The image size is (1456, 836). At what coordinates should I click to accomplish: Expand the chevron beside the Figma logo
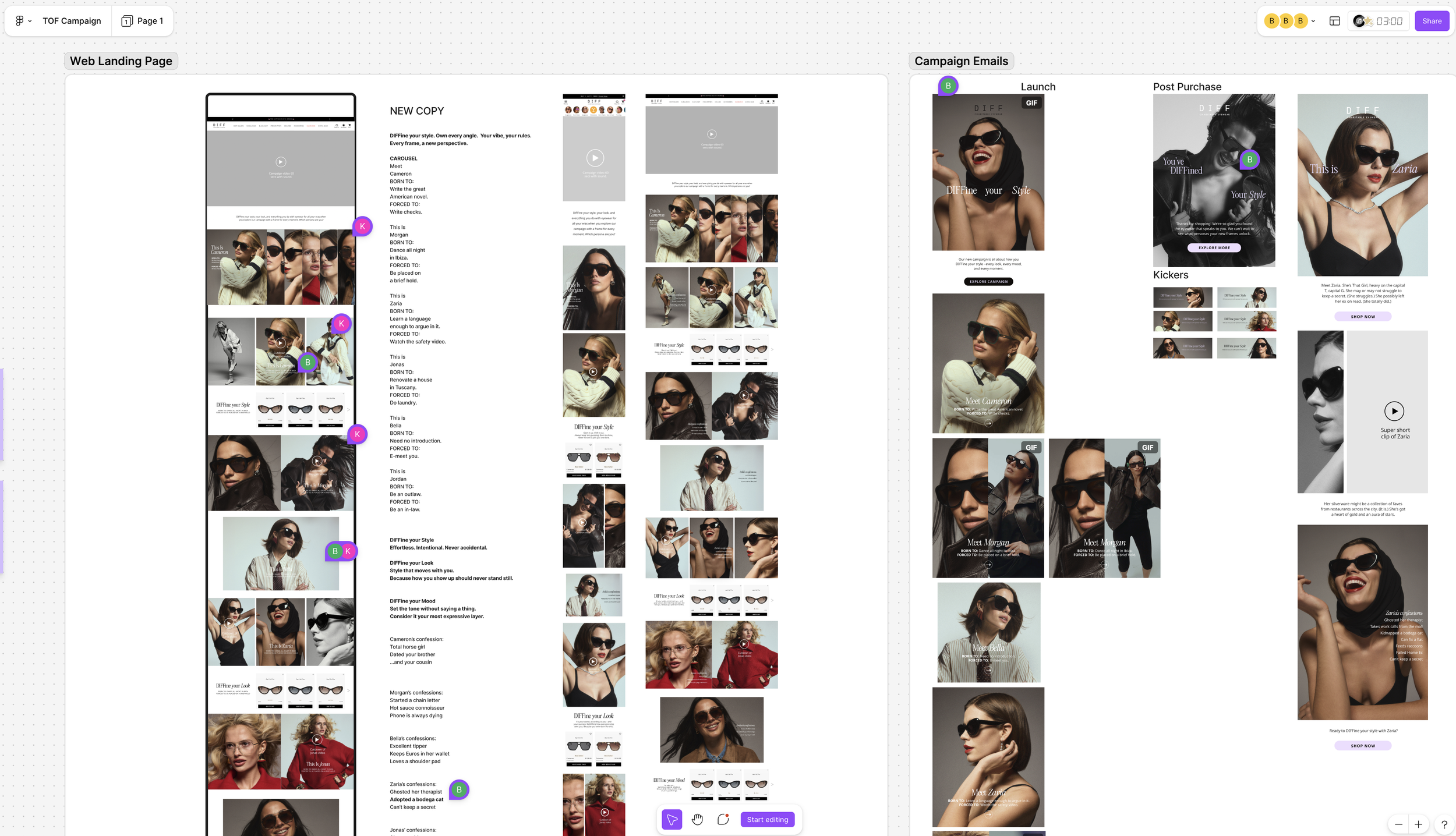tap(30, 21)
